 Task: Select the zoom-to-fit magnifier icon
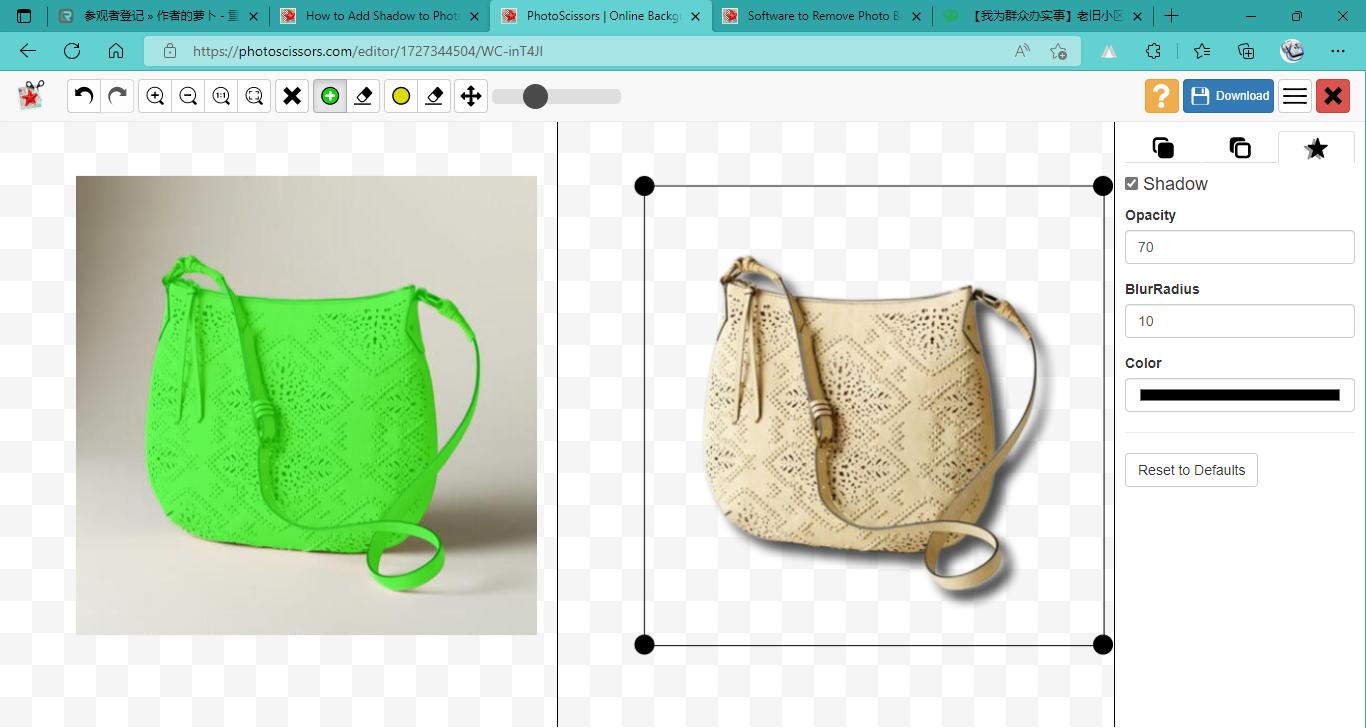coord(254,96)
